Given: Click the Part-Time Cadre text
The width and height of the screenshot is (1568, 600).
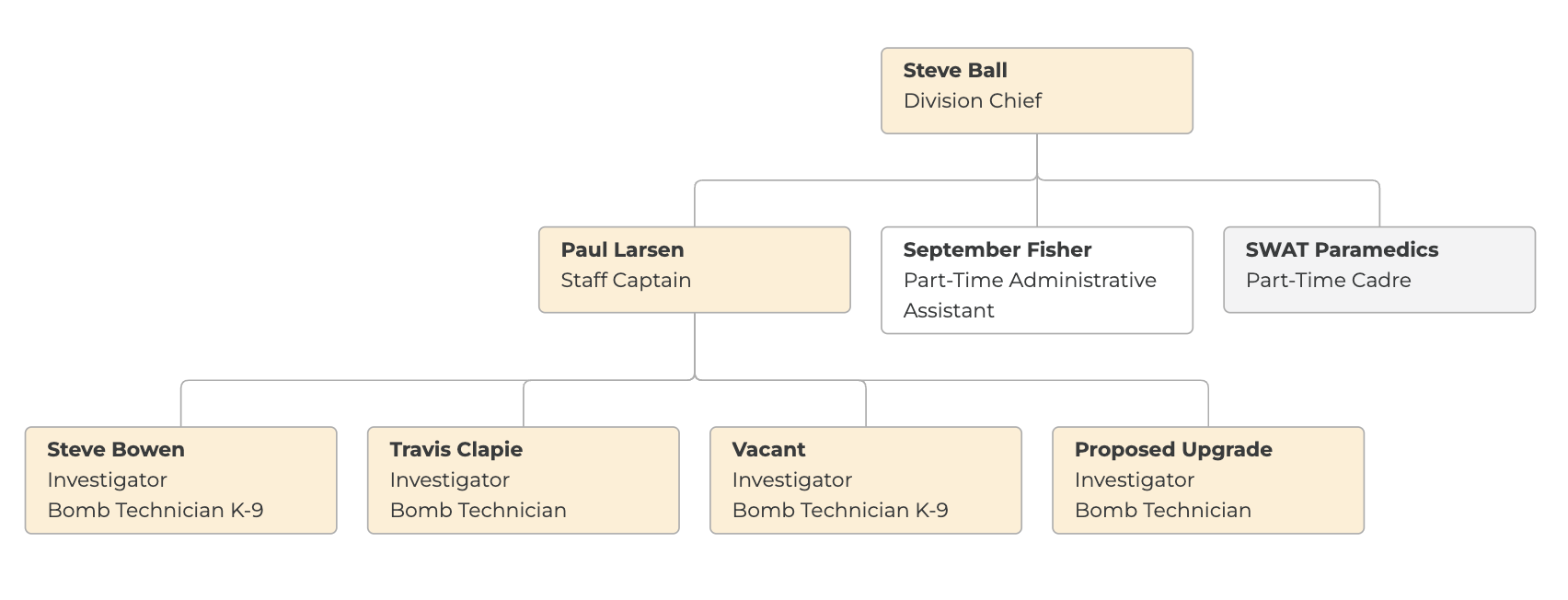Looking at the screenshot, I should coord(1328,281).
